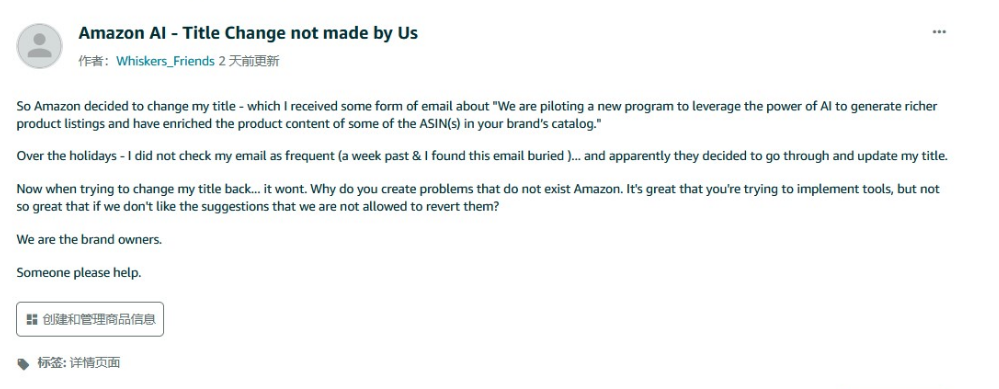Click the paragraph starting Over the holidays
This screenshot has width=999, height=389.
coord(482,155)
